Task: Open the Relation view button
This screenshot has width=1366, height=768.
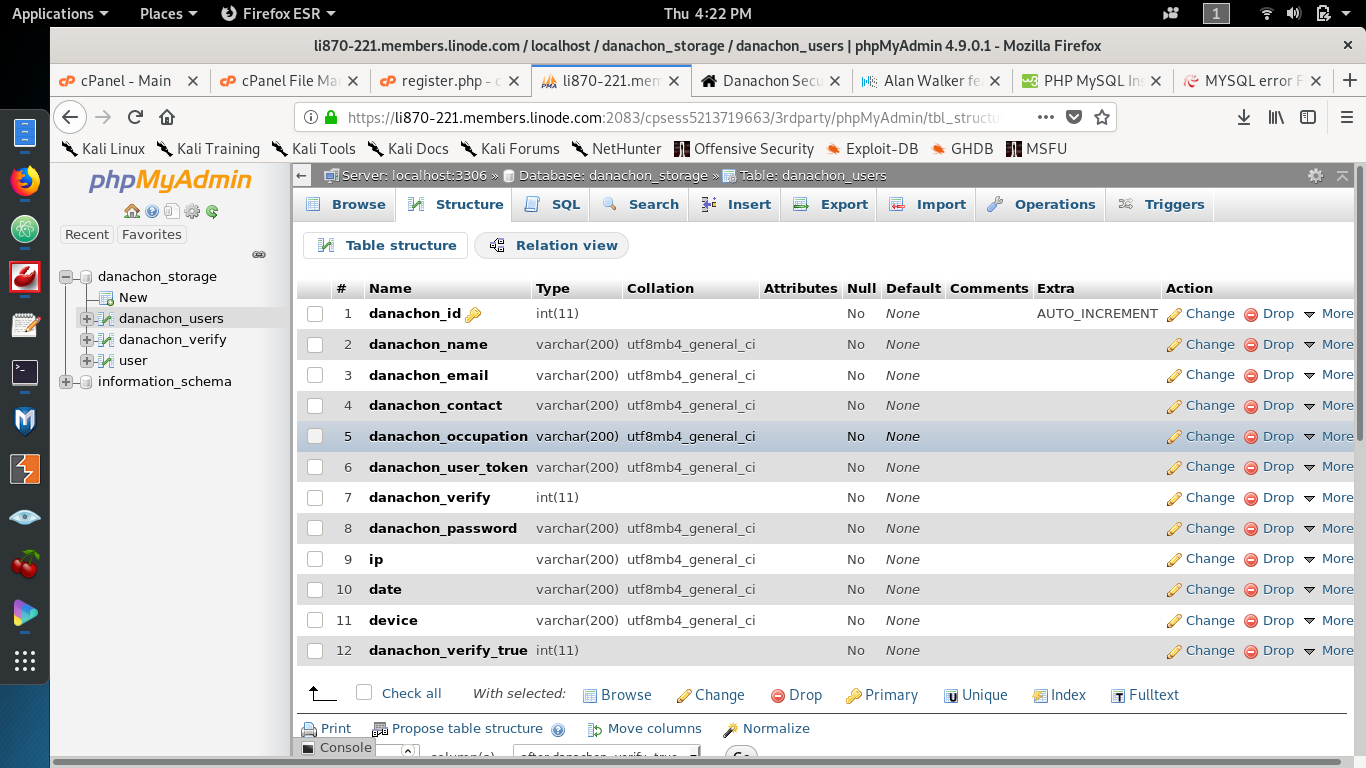Action: [551, 245]
